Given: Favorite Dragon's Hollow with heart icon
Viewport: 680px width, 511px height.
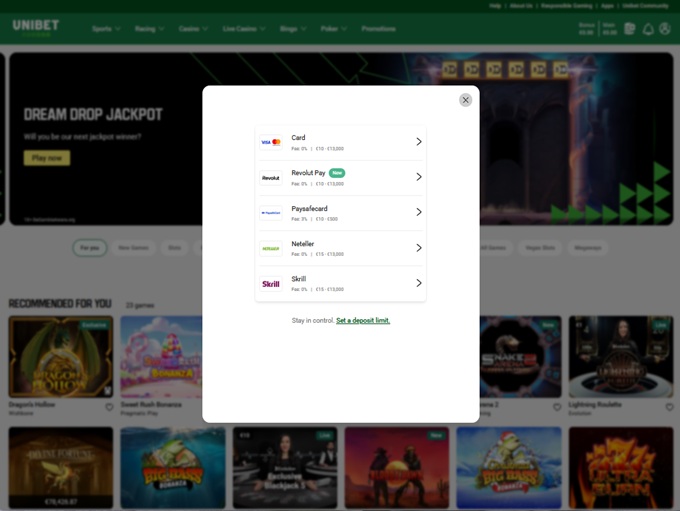Looking at the screenshot, I should pyautogui.click(x=109, y=407).
